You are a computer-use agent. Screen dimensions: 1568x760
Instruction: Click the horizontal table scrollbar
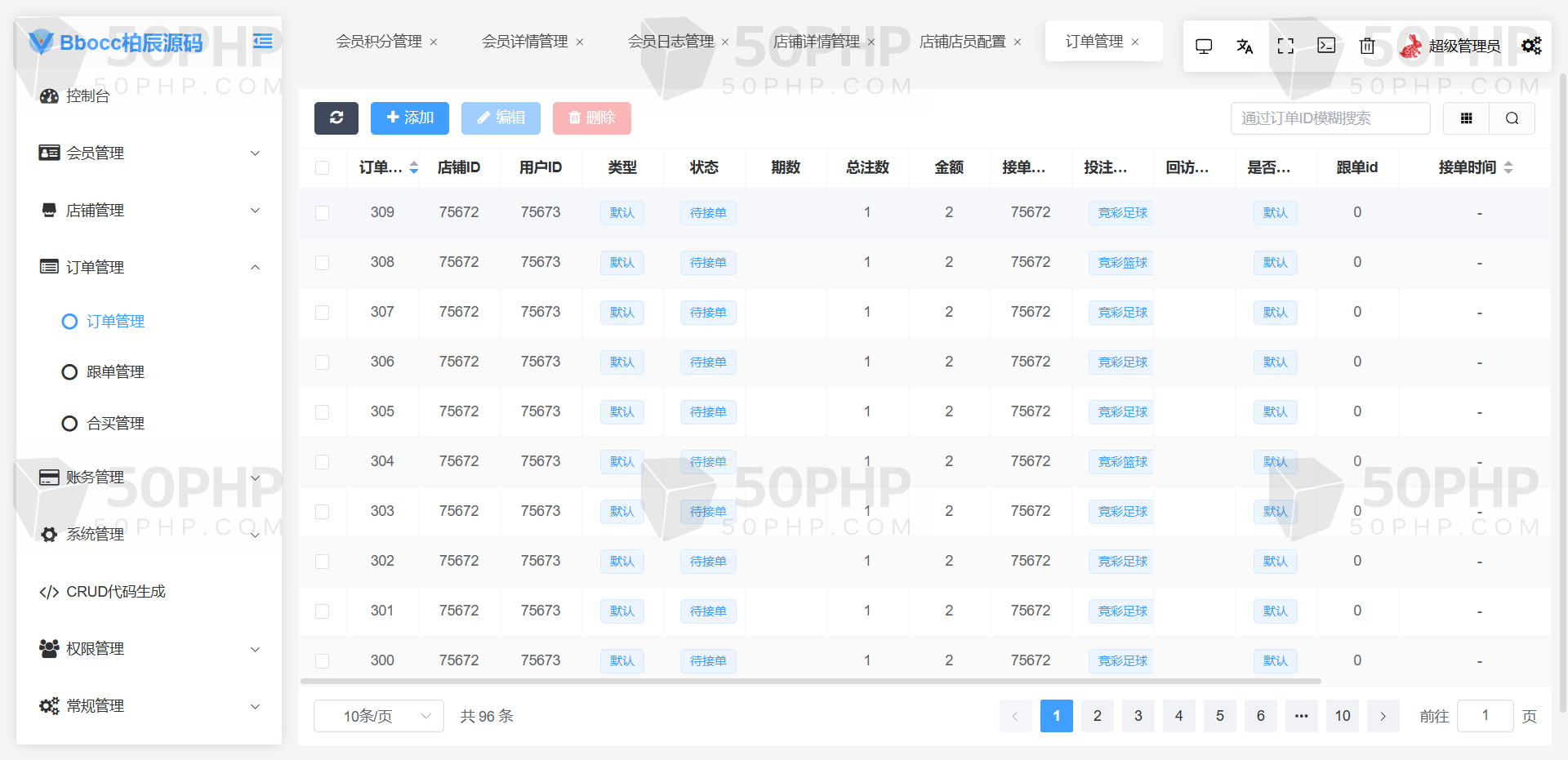[x=811, y=681]
